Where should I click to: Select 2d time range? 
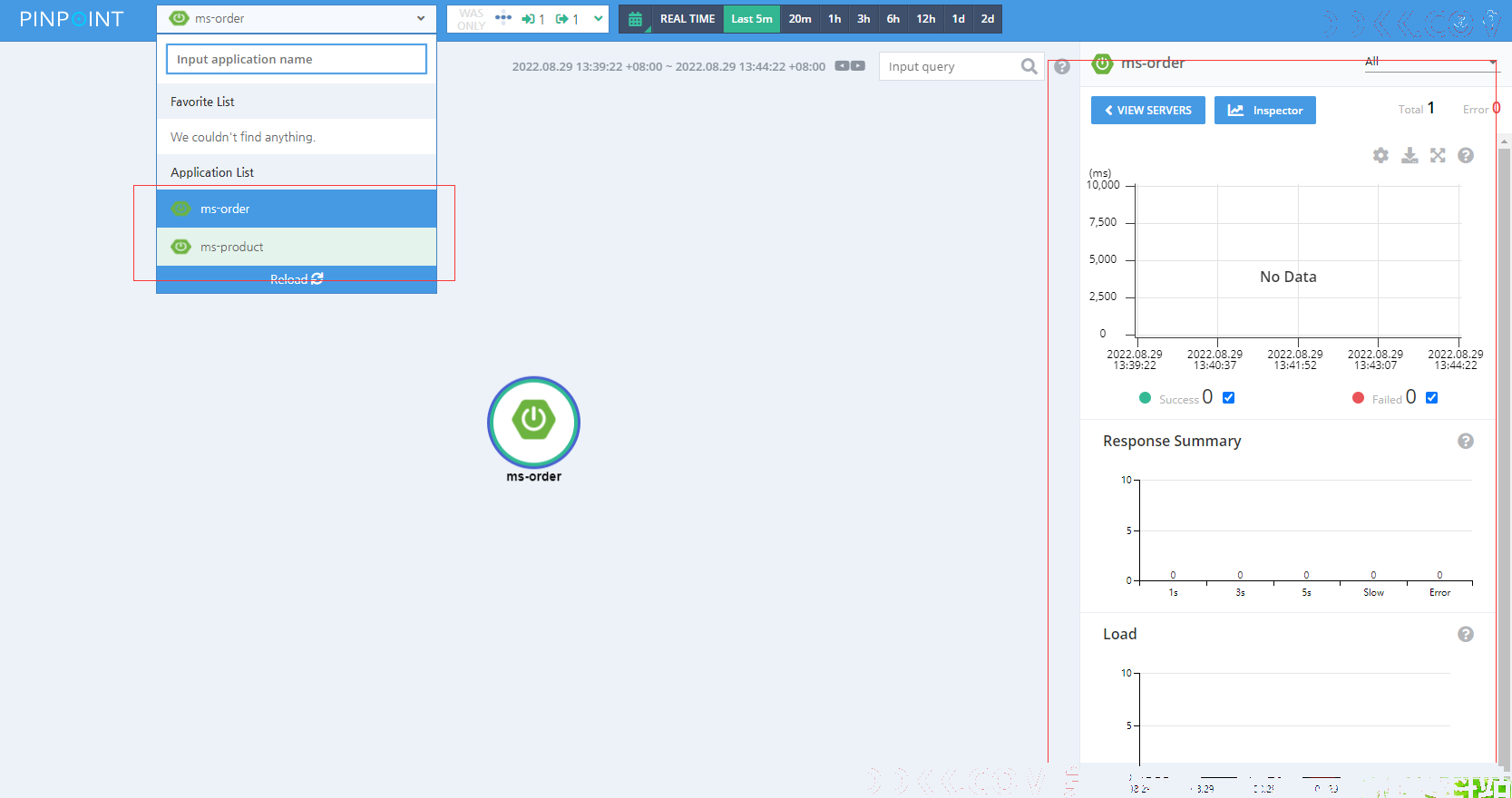click(988, 19)
